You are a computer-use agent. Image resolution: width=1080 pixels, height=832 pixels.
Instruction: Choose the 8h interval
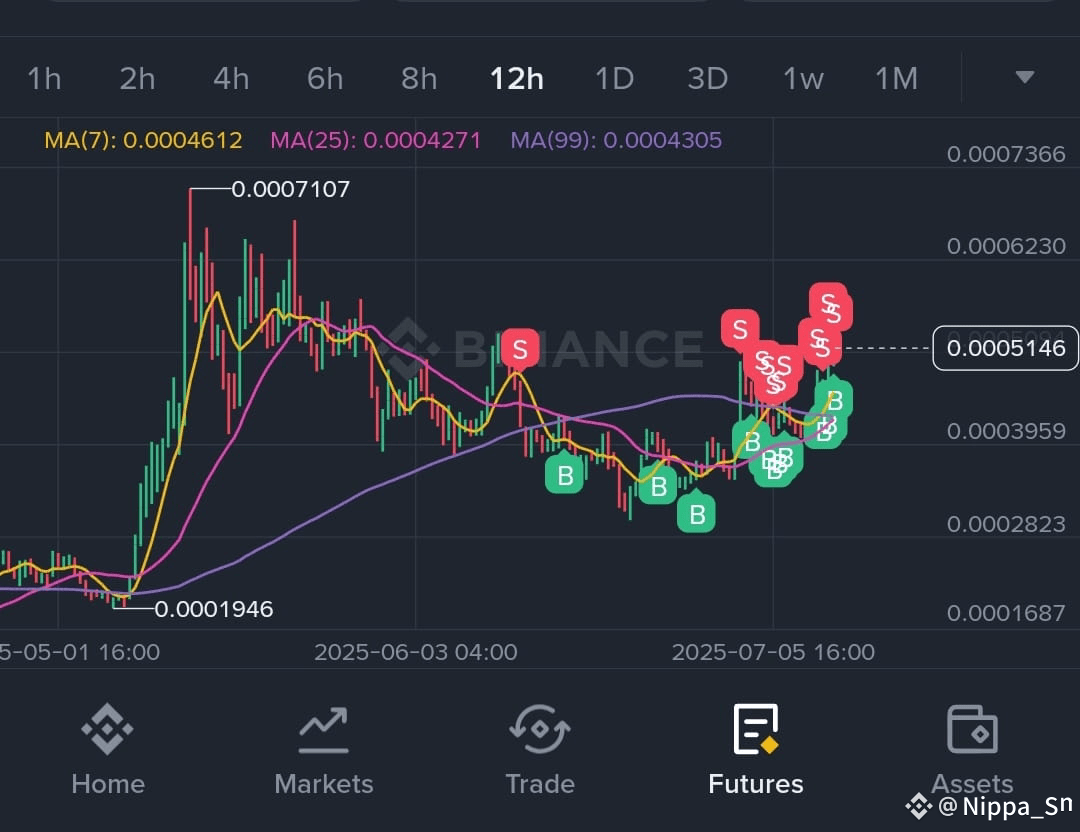pos(419,79)
